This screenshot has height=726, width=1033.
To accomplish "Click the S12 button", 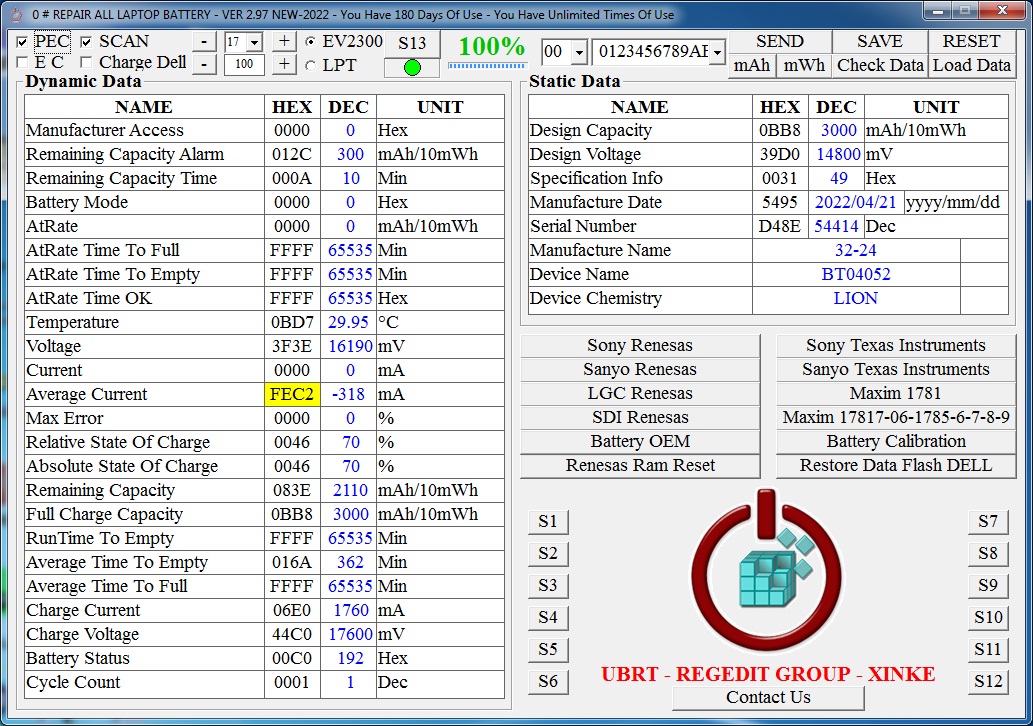I will coord(988,681).
